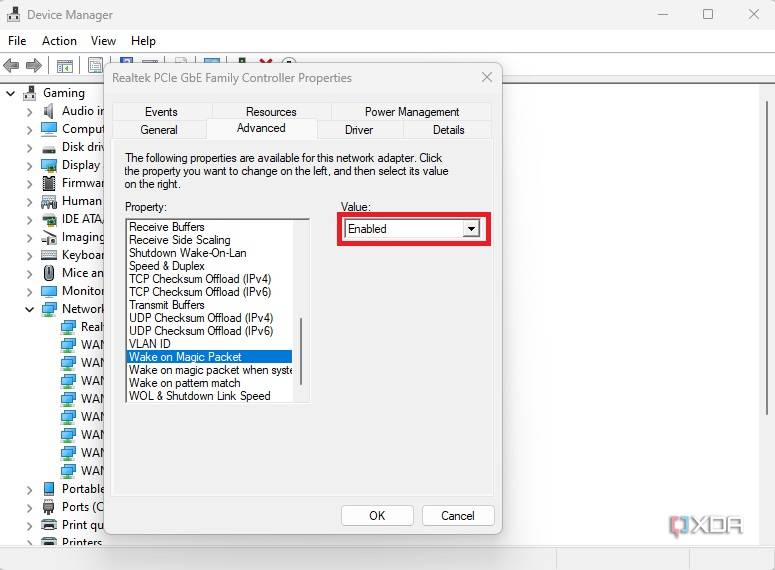
Task: Toggle the Show/Hide Console Tree toolbar icon
Action: [x=65, y=65]
